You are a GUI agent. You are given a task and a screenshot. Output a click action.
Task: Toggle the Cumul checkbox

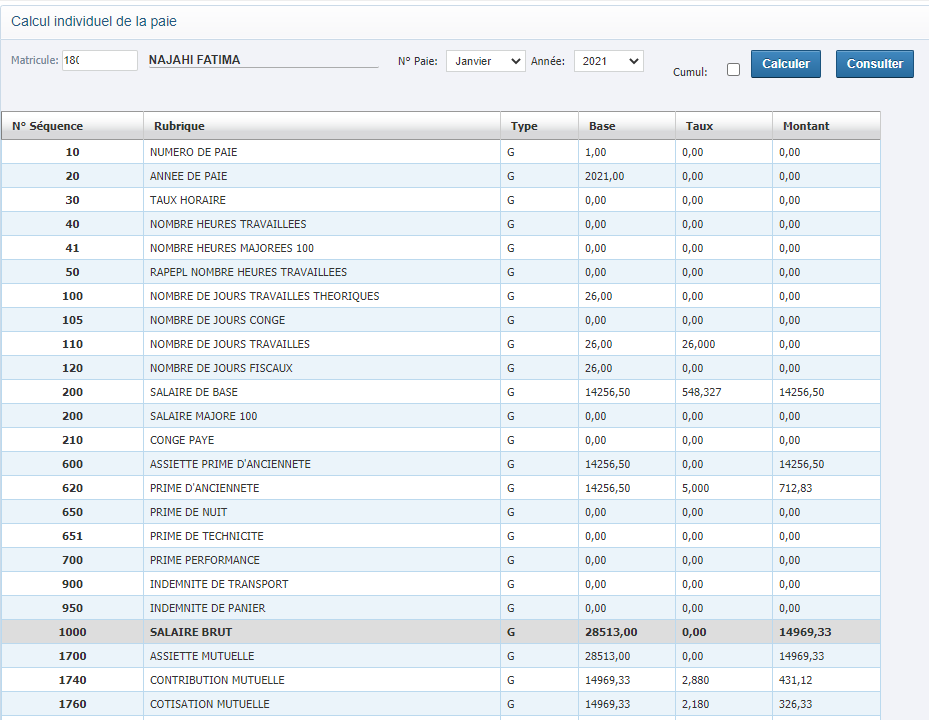coord(733,70)
